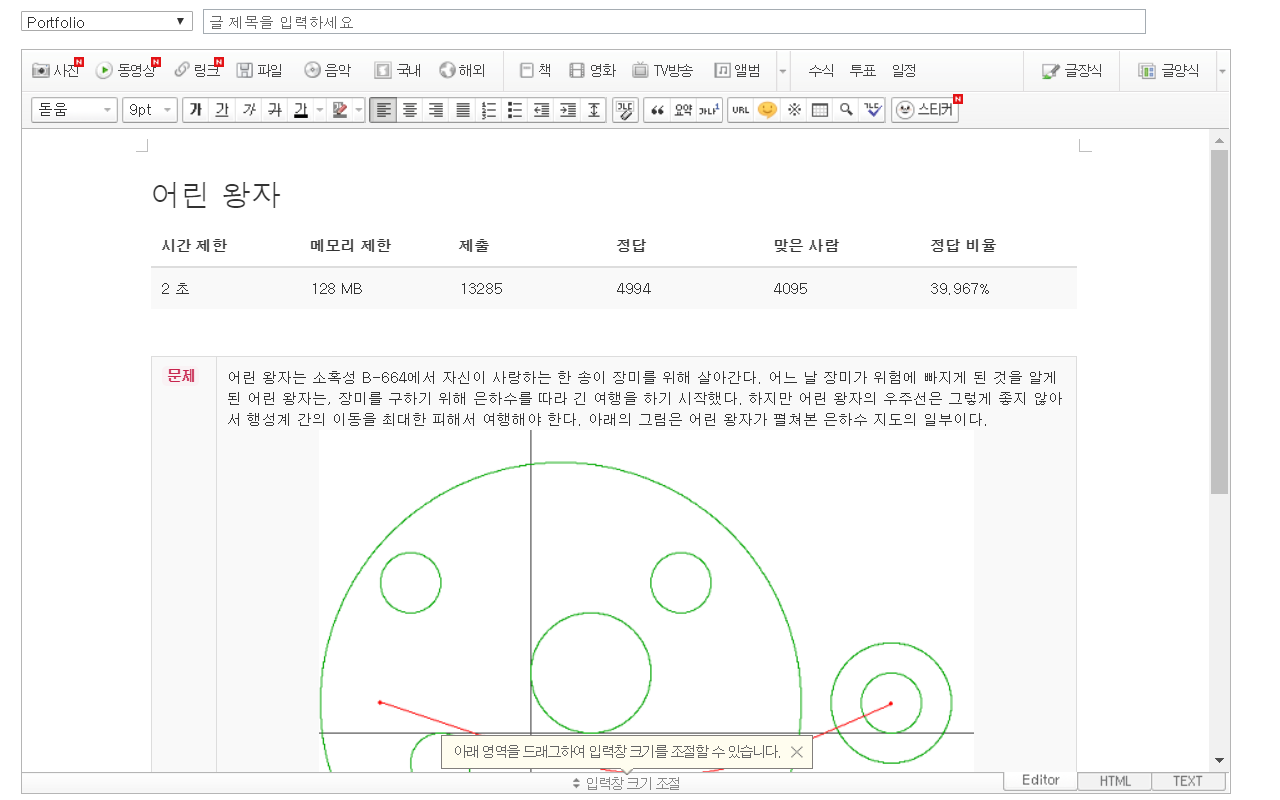
Task: Center align the text
Action: point(410,110)
